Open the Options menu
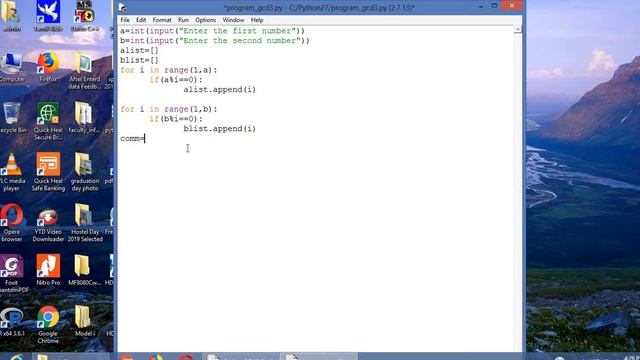Image resolution: width=640 pixels, height=360 pixels. [205, 20]
